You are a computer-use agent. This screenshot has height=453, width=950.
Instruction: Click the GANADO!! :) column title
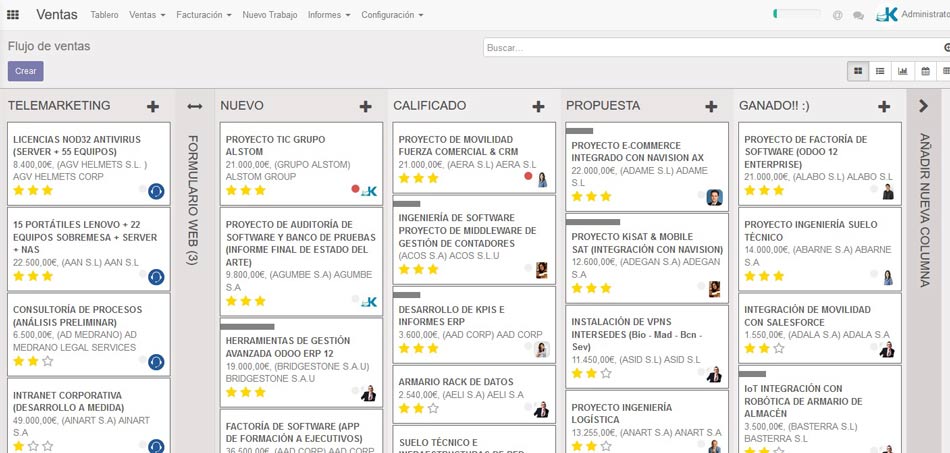(774, 106)
